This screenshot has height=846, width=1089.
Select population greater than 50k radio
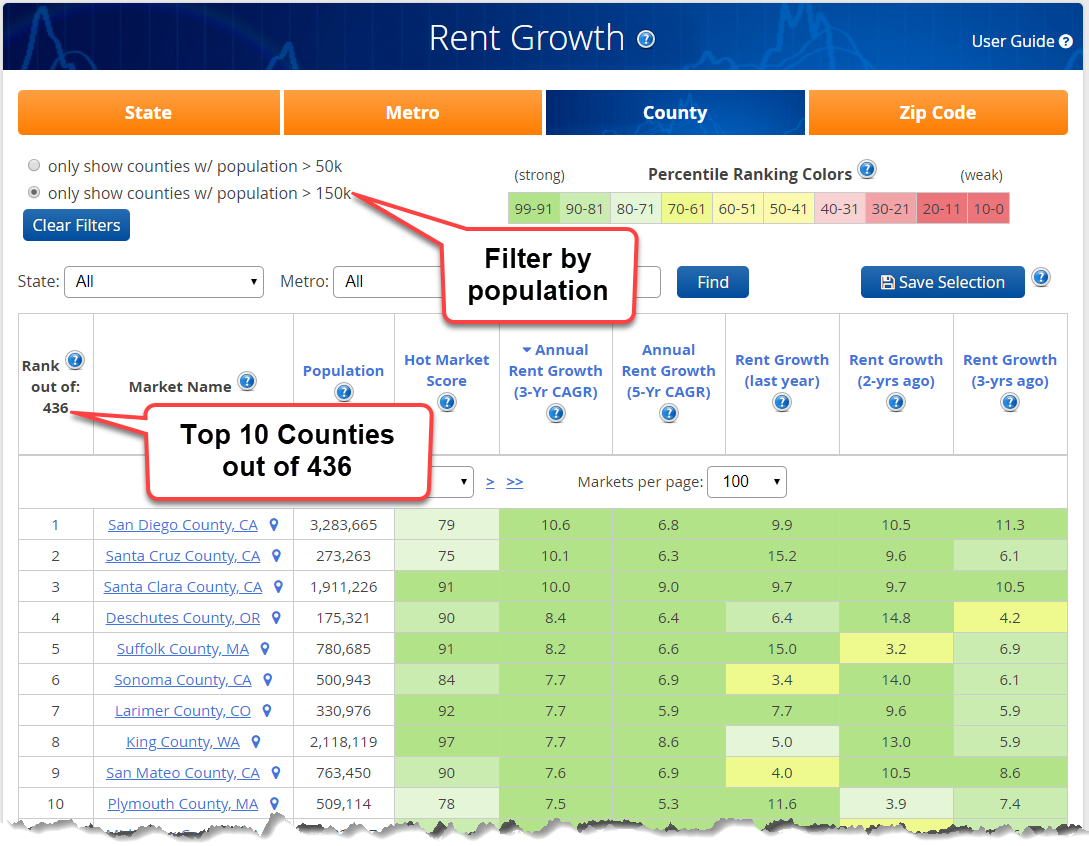click(x=33, y=165)
